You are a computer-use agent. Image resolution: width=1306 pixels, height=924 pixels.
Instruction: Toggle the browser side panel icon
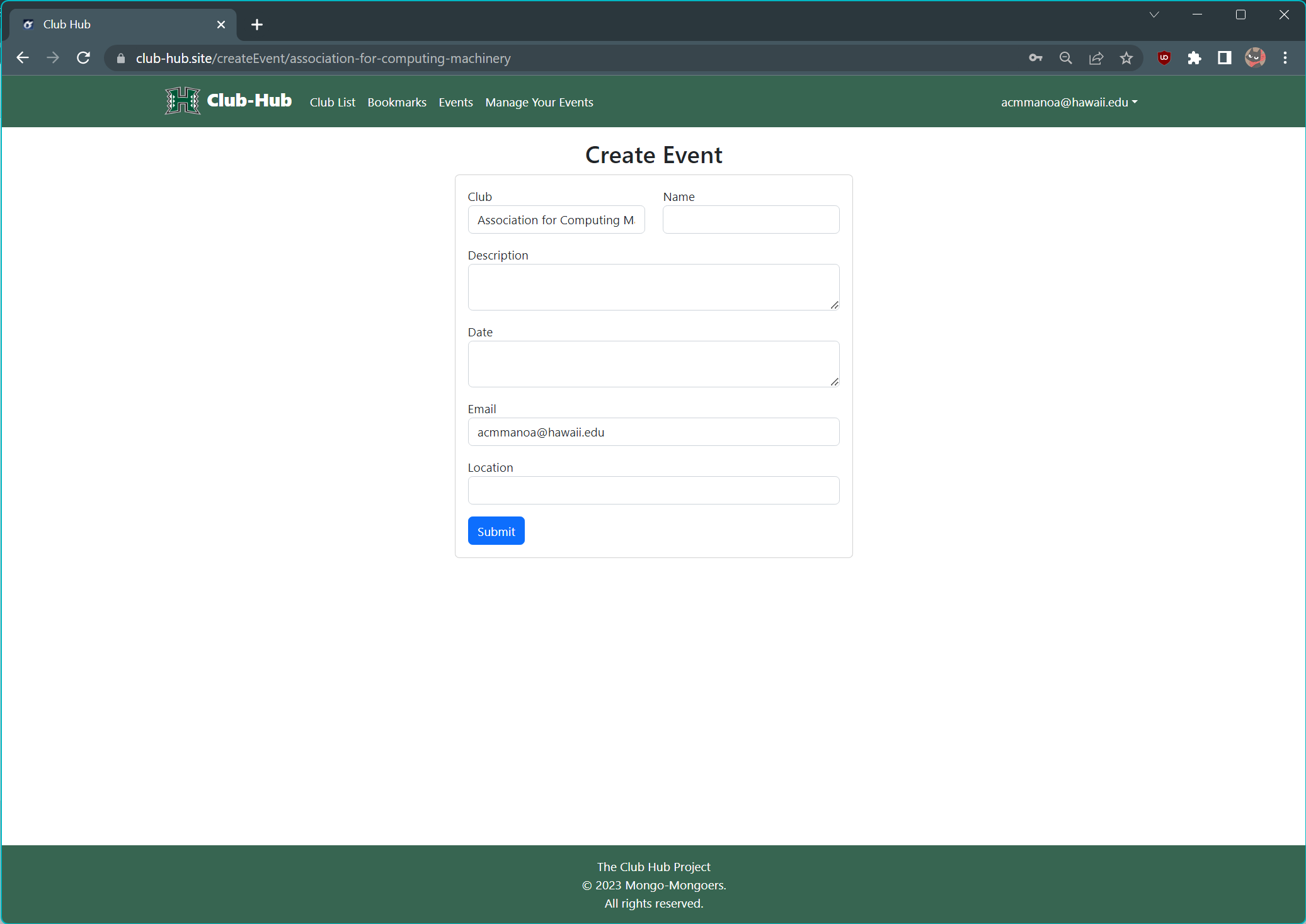[x=1224, y=58]
